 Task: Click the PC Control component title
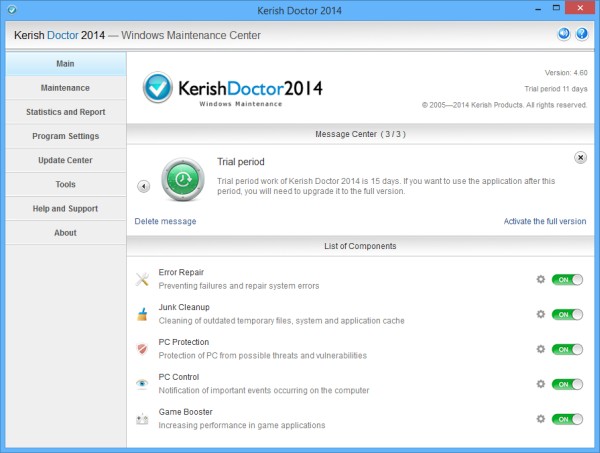(179, 377)
